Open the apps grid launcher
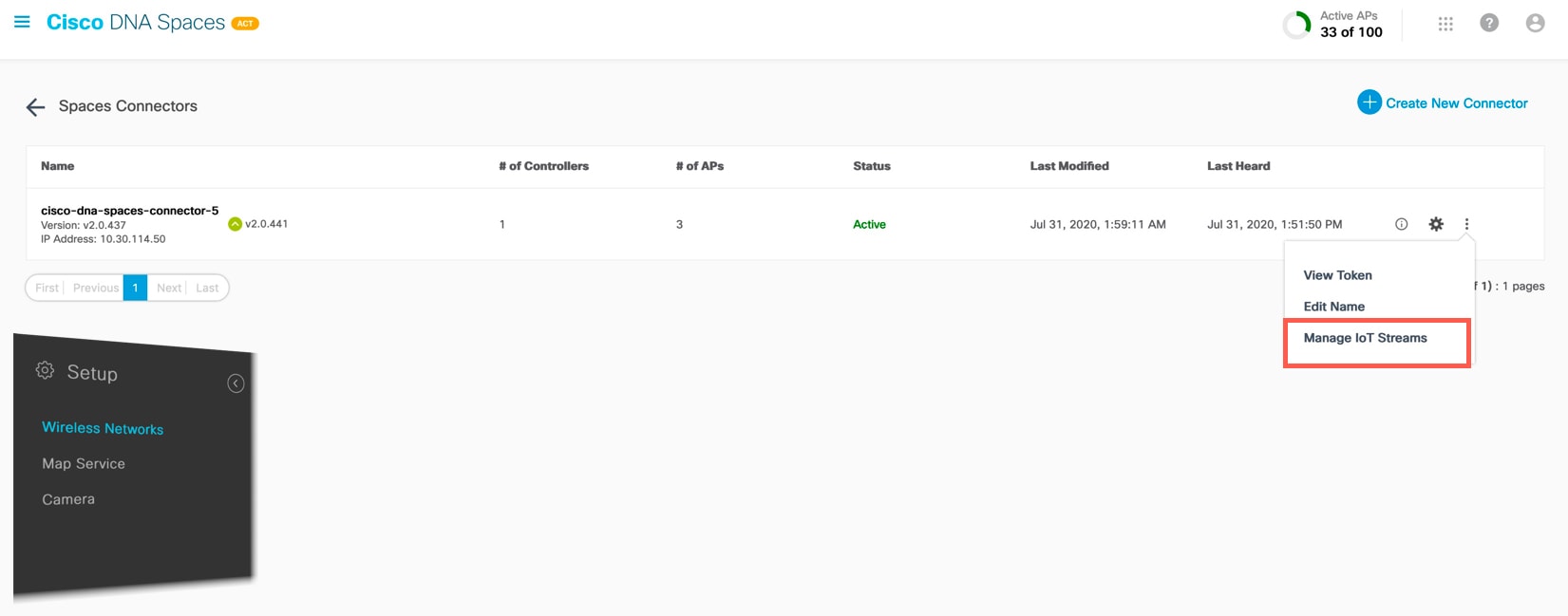 click(1445, 24)
